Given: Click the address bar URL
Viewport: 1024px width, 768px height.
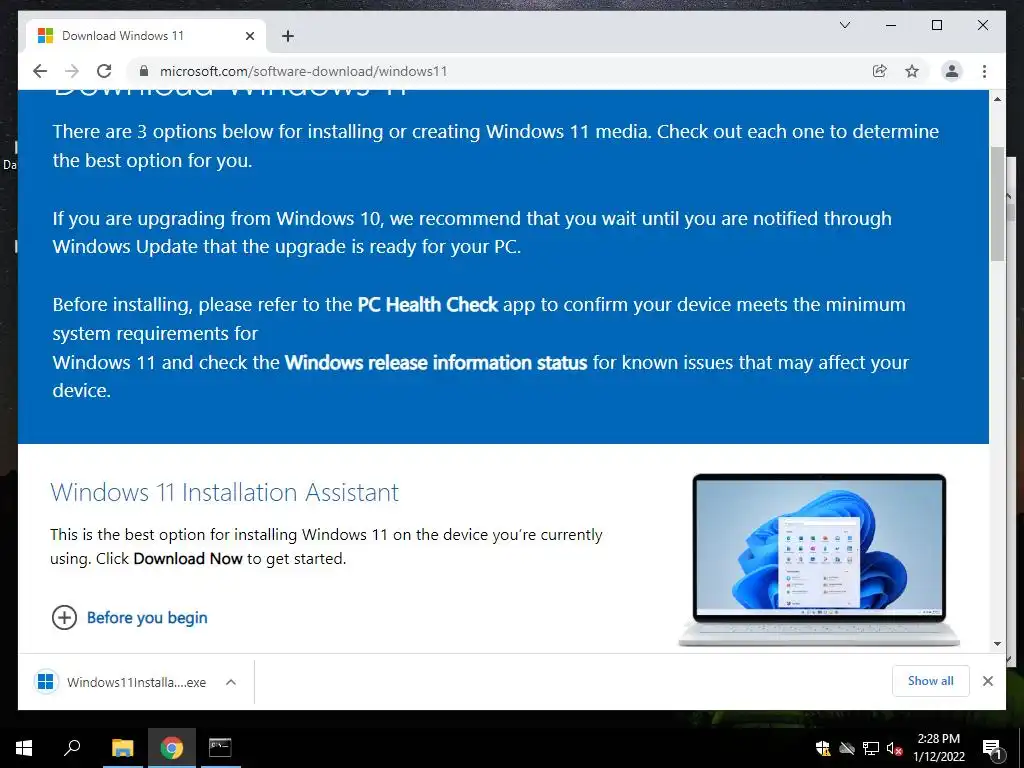Looking at the screenshot, I should click(304, 71).
